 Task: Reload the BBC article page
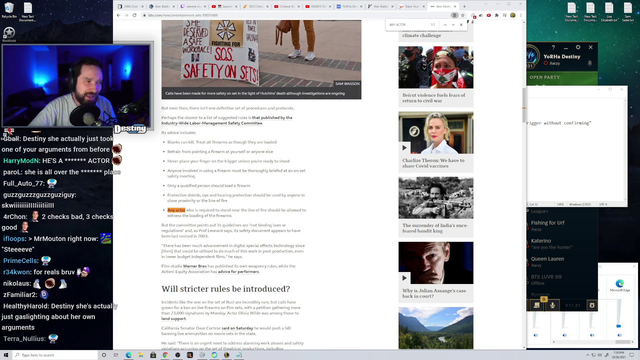coord(134,15)
